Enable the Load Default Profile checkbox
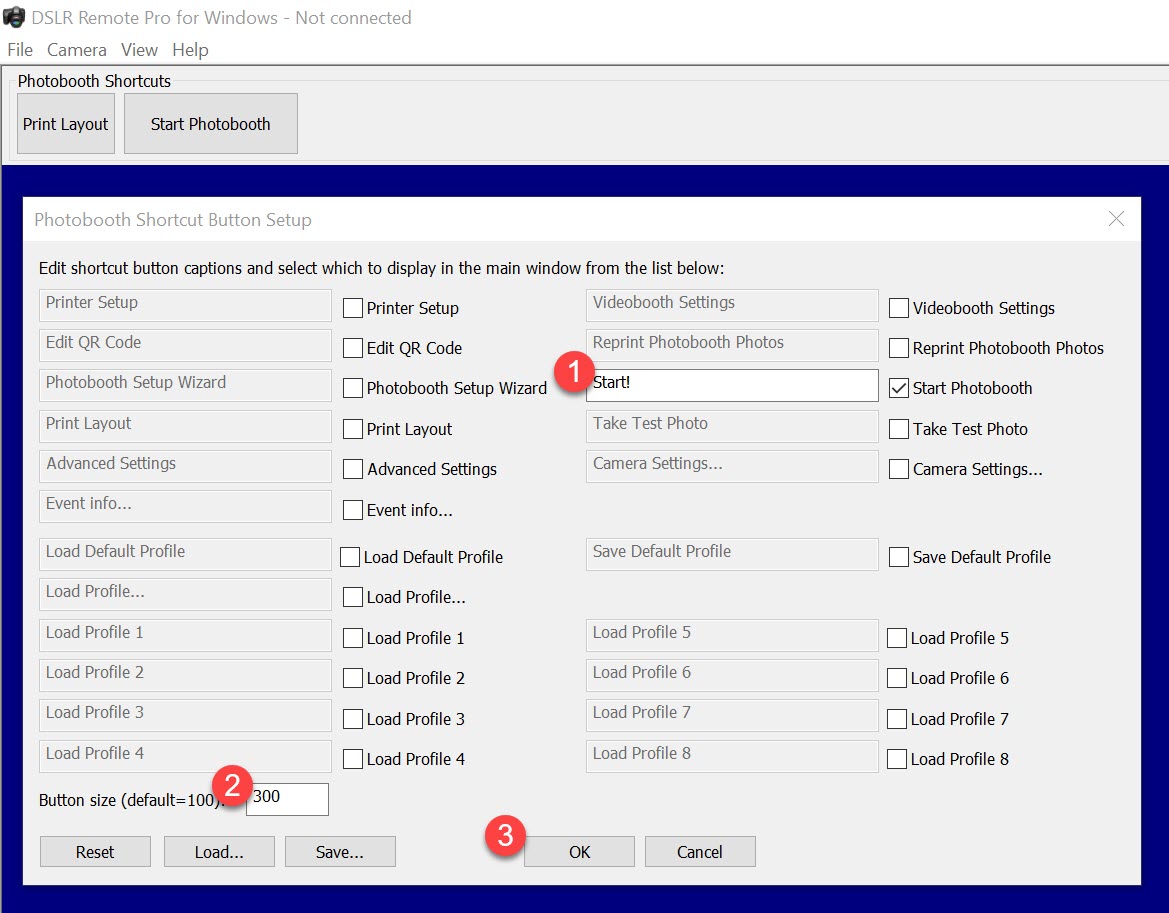Viewport: 1169px width, 913px height. tap(350, 557)
